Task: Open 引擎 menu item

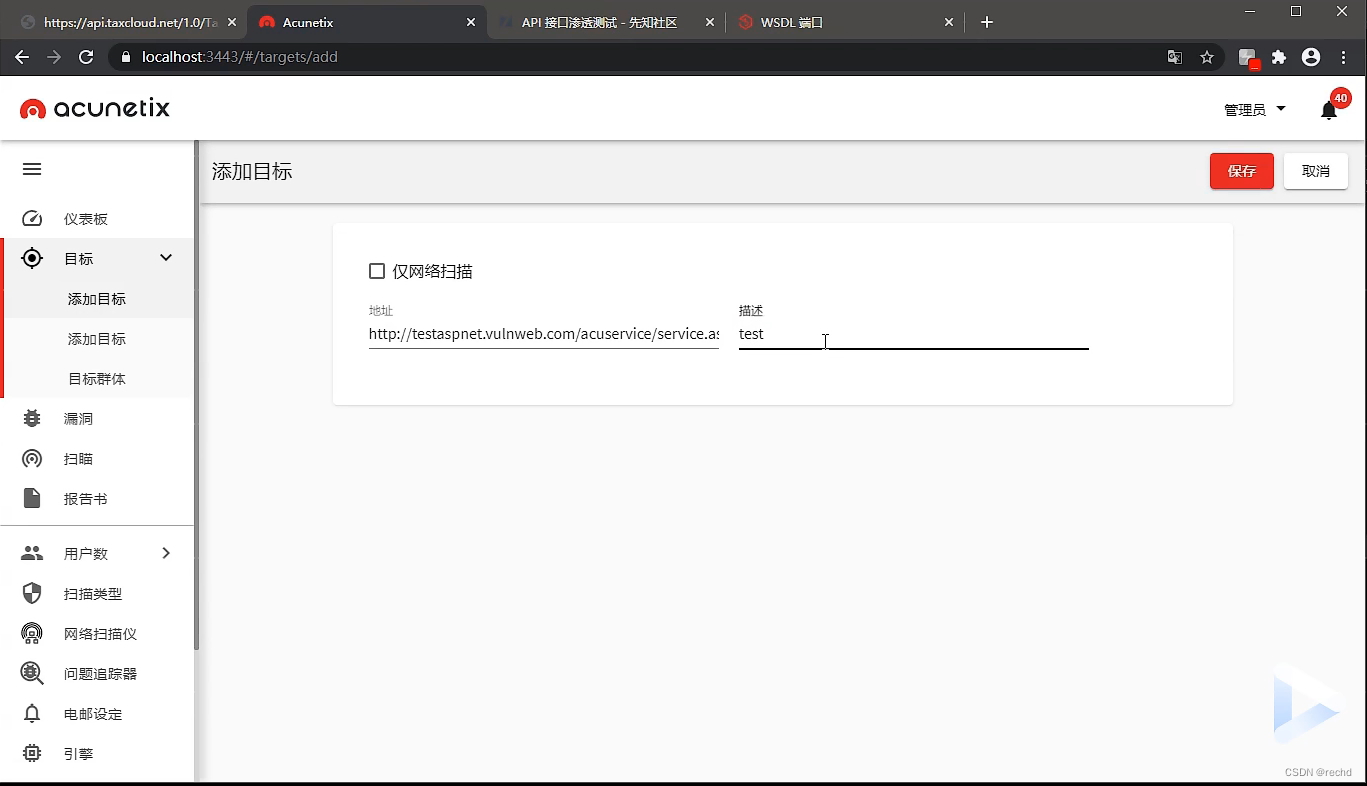Action: point(97,753)
